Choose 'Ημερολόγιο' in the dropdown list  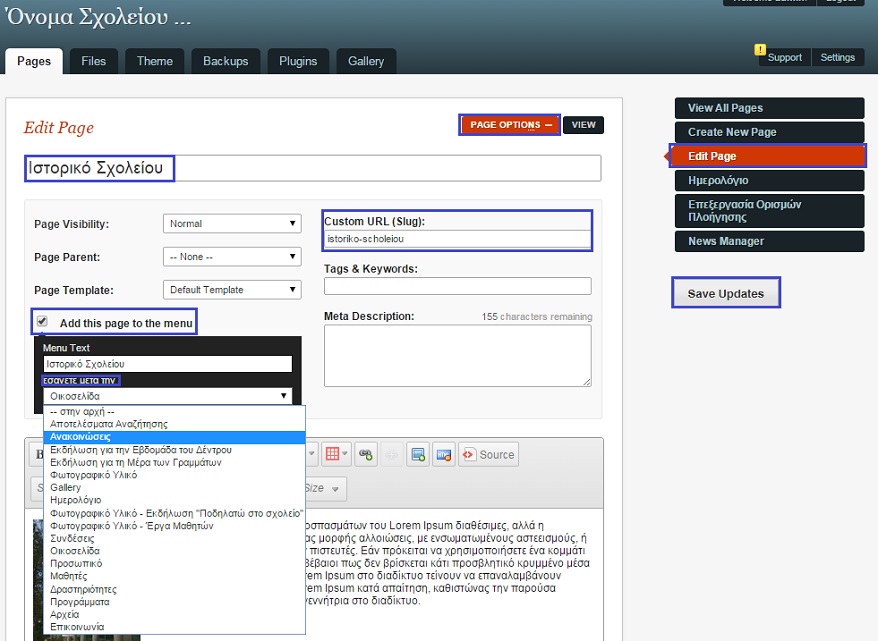75,500
